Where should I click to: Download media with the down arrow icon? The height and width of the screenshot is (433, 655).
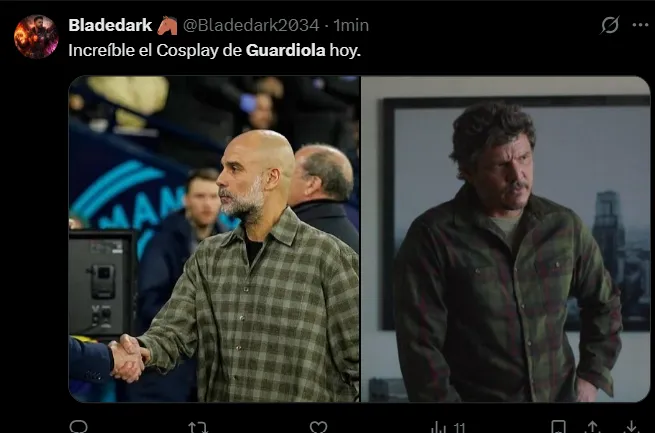(x=631, y=427)
